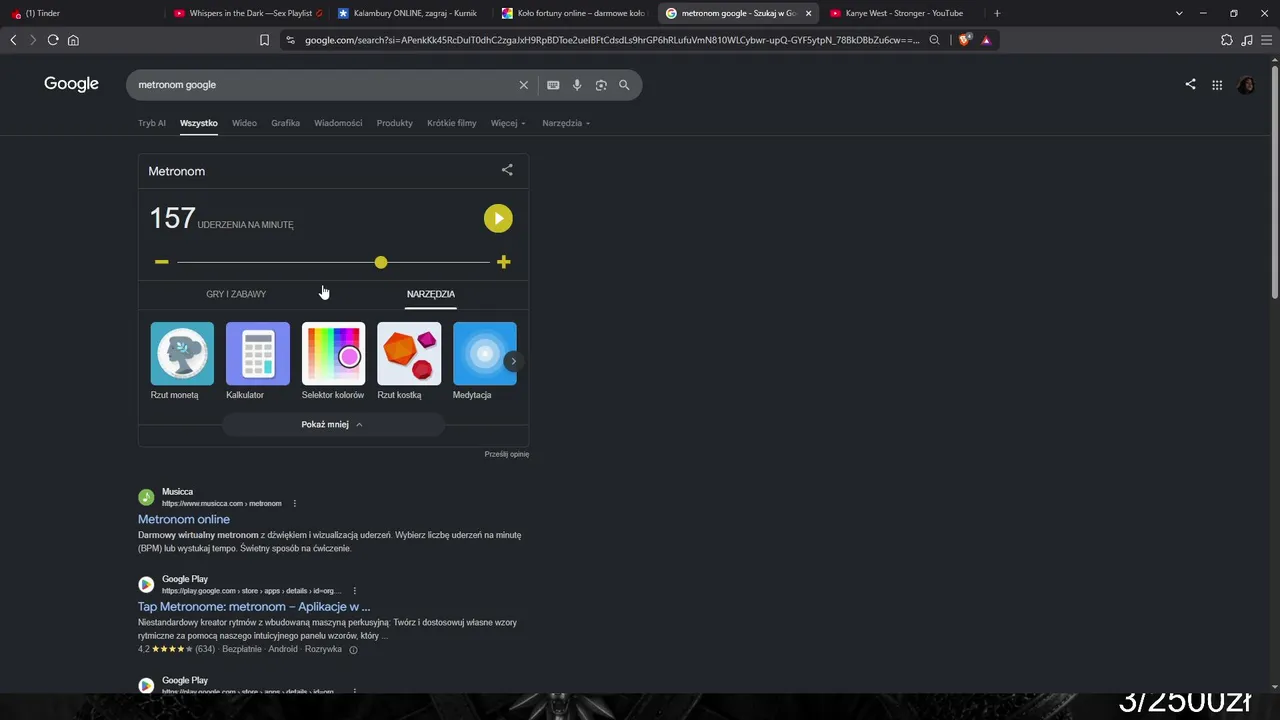The image size is (1280, 720).
Task: Expand the Więcej dropdown
Action: [x=508, y=123]
